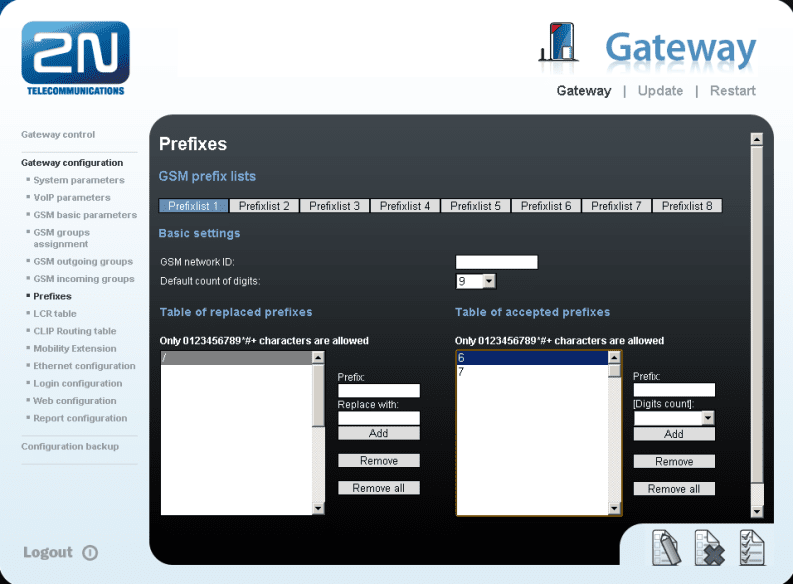793x584 pixels.
Task: Open the Gateway top menu item
Action: click(x=584, y=91)
